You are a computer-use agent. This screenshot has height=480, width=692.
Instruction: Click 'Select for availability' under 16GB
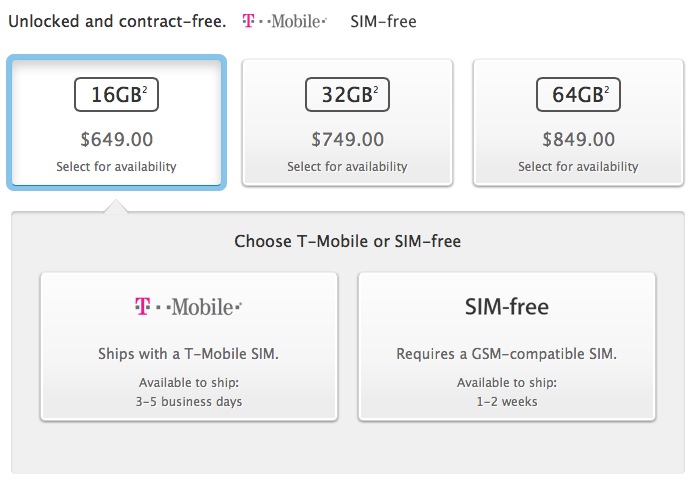[117, 167]
